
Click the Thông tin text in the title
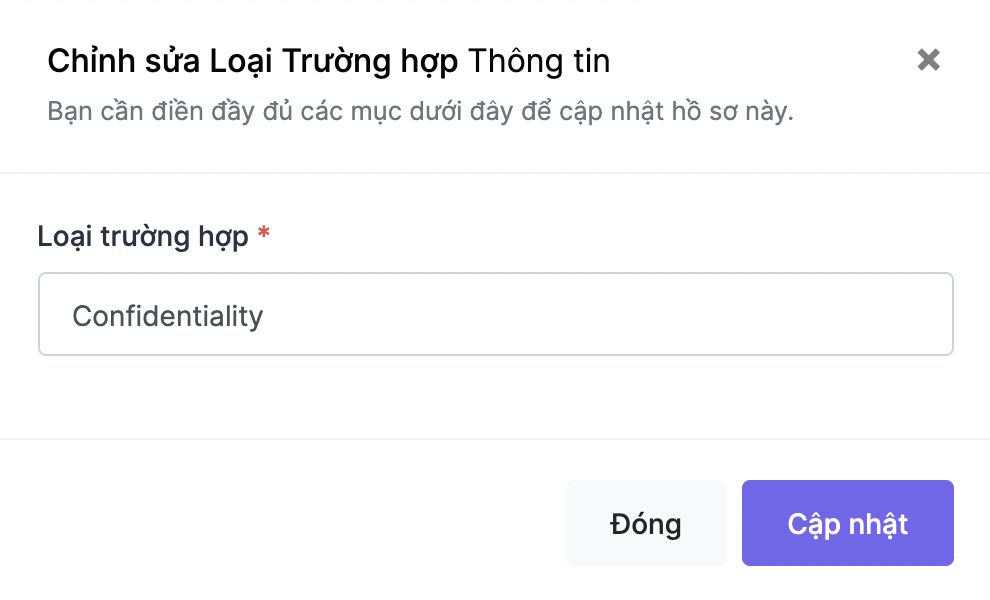(x=539, y=62)
